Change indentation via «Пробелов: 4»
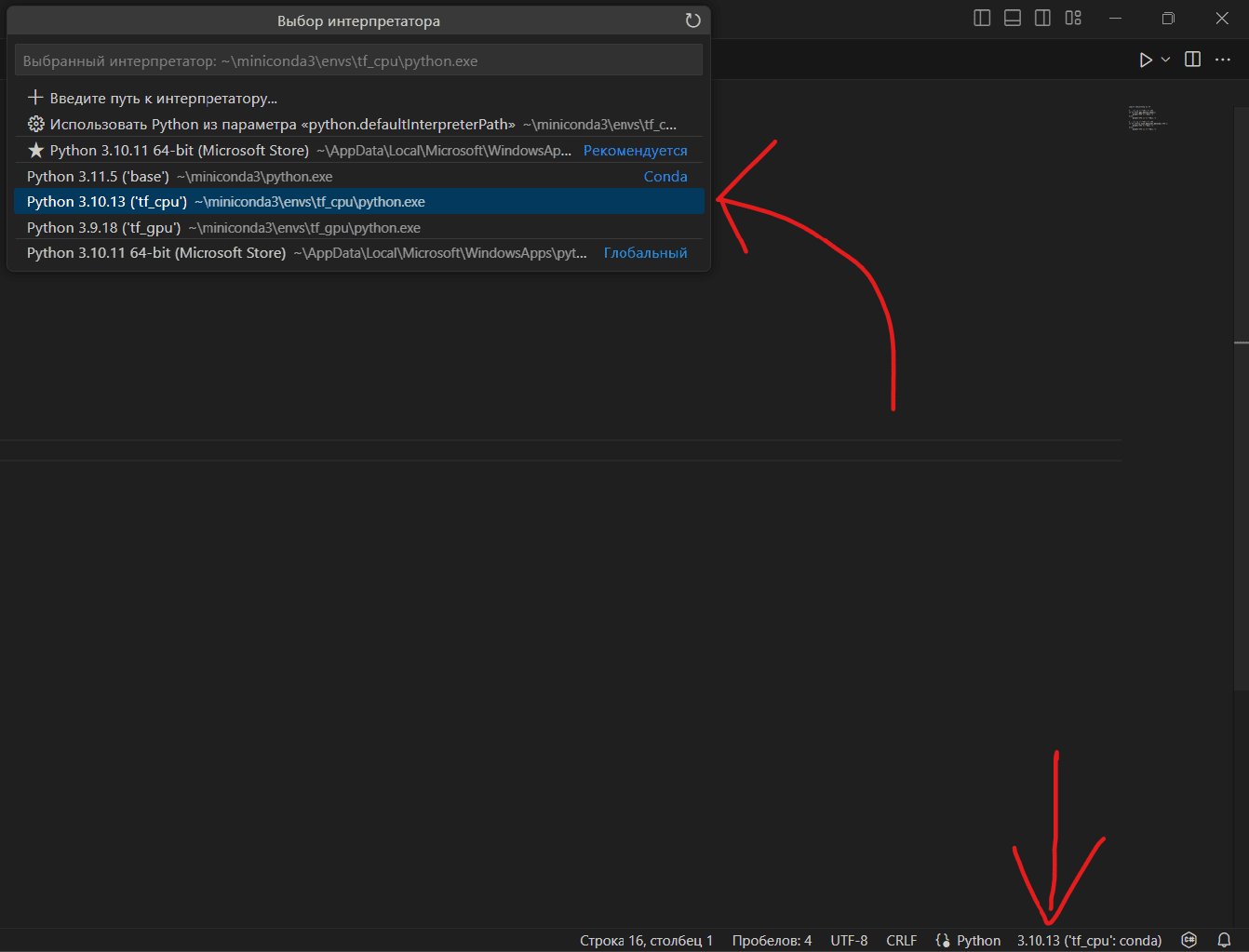Viewport: 1249px width, 952px height. tap(772, 940)
